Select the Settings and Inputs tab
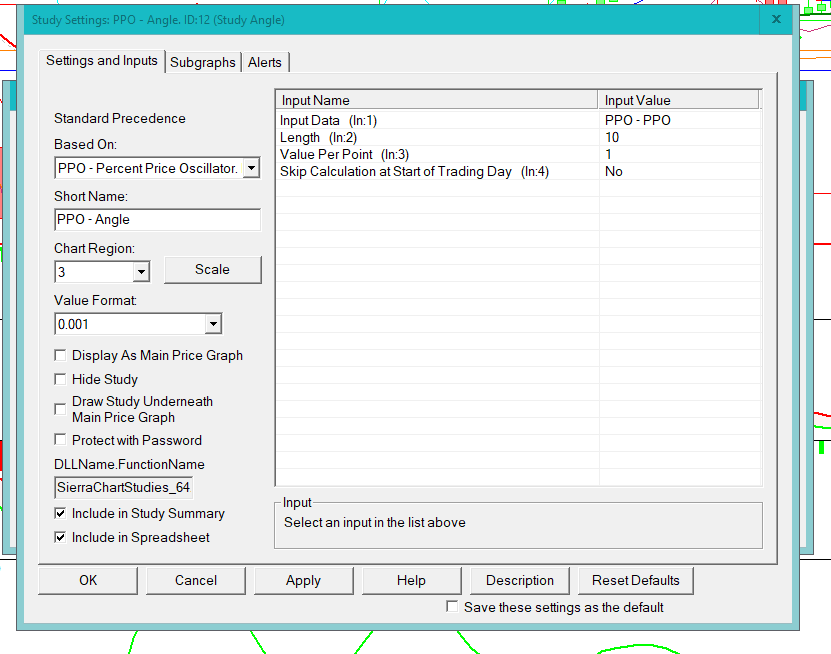Screen dimensions: 831x654 pos(102,61)
